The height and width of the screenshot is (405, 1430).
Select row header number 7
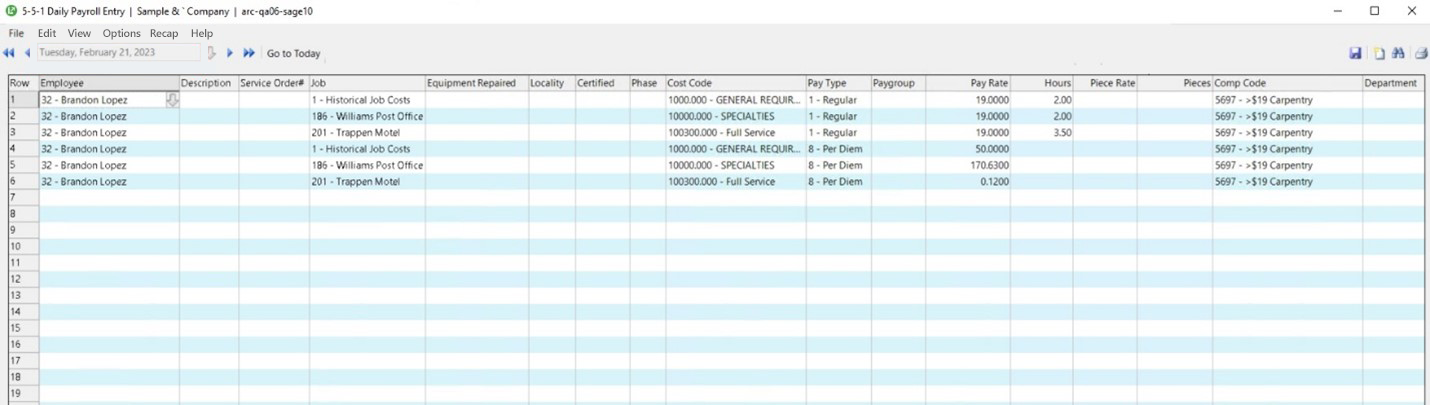coord(23,198)
